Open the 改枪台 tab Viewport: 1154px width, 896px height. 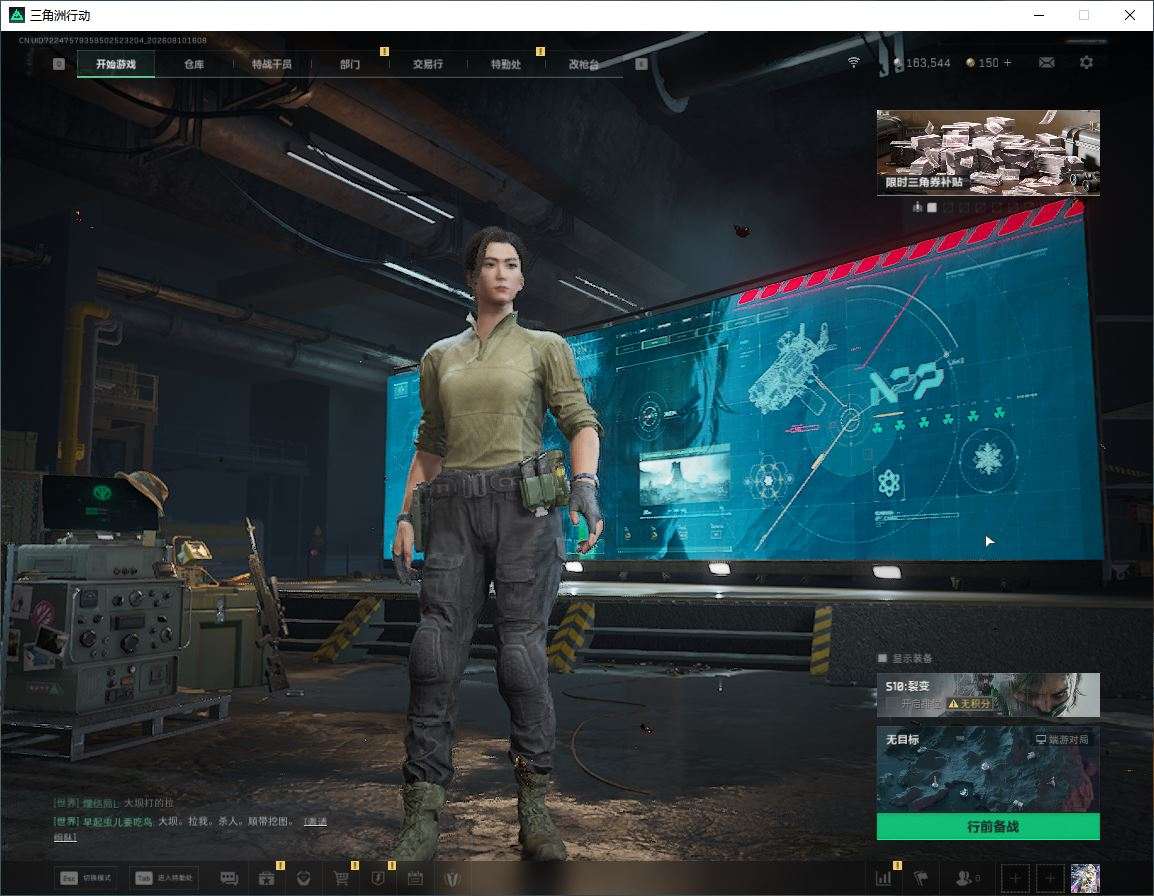(584, 64)
